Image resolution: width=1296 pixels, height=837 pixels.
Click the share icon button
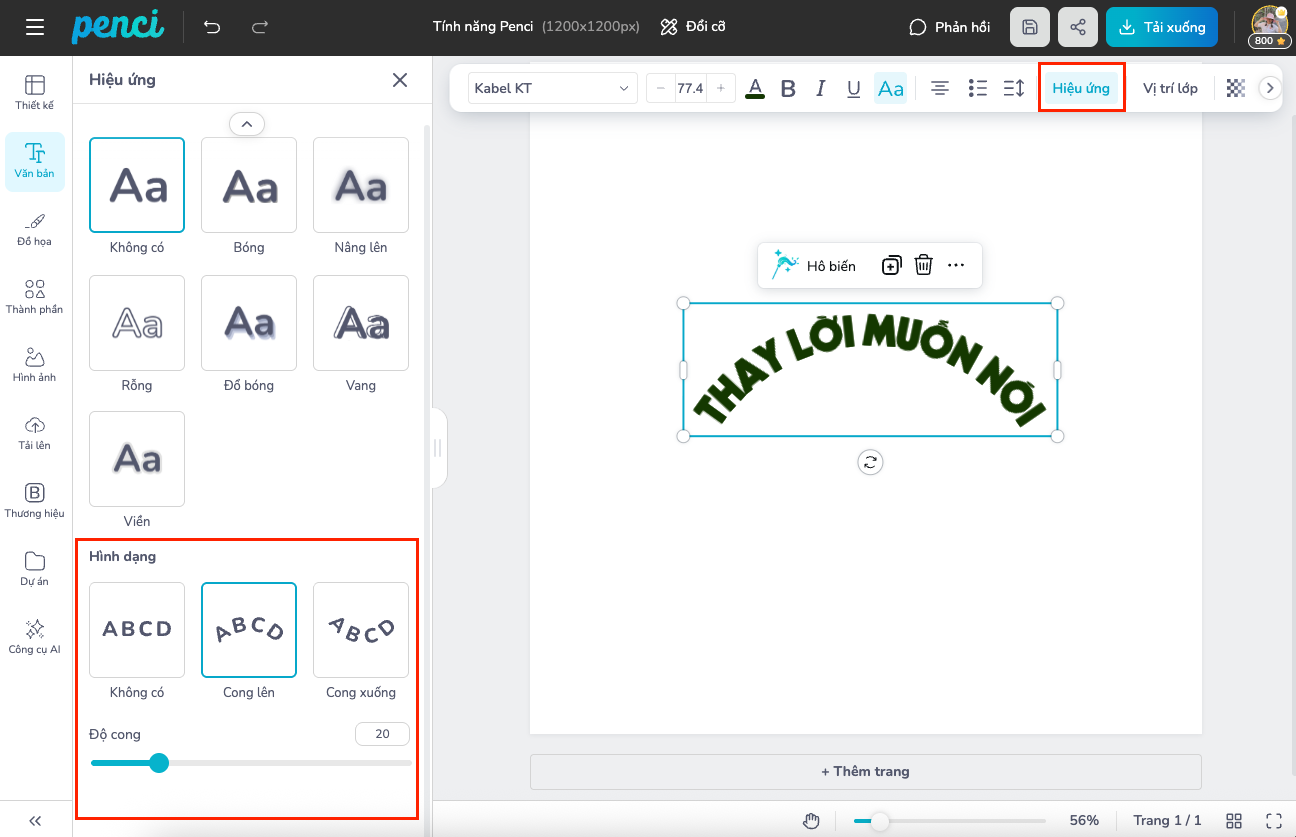[1077, 27]
